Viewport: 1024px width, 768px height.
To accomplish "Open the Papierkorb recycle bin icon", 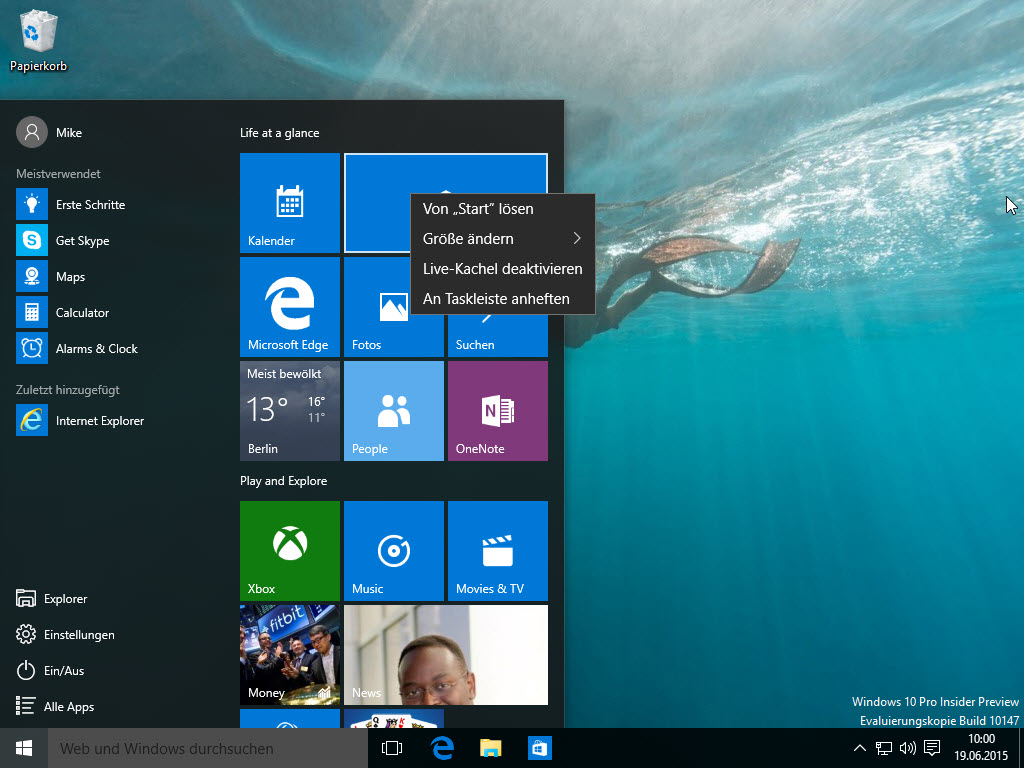I will click(39, 40).
